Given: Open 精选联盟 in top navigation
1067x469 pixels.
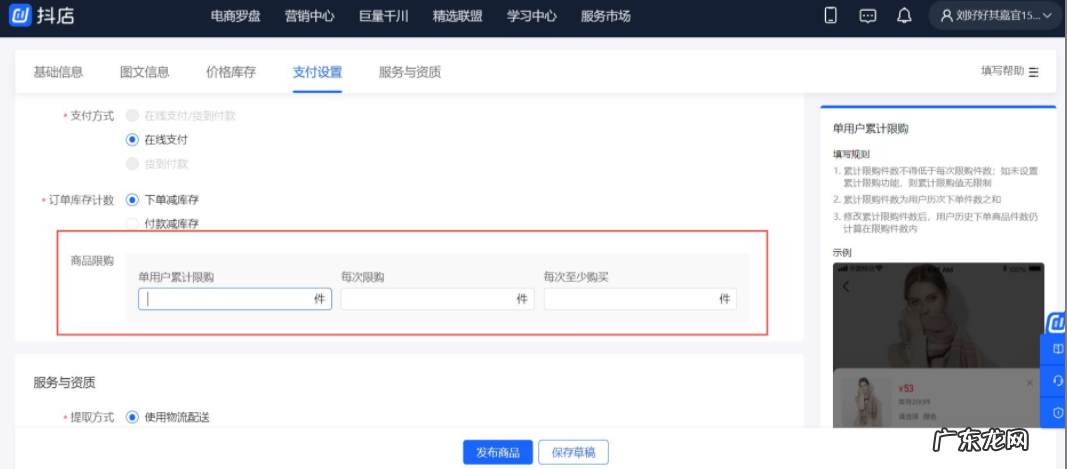Looking at the screenshot, I should [x=457, y=16].
